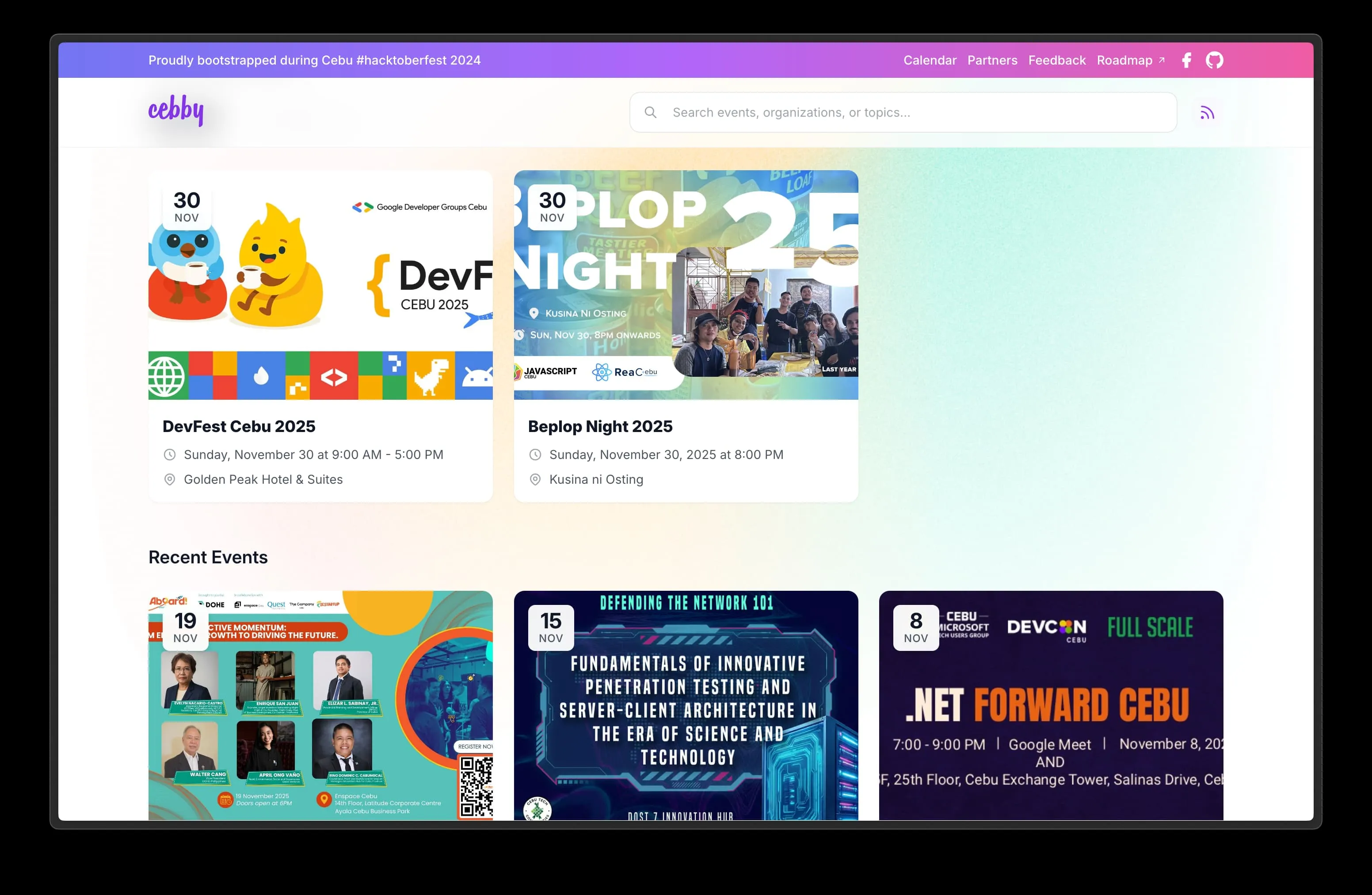1372x895 pixels.
Task: Open the Facebook page icon
Action: 1186,61
